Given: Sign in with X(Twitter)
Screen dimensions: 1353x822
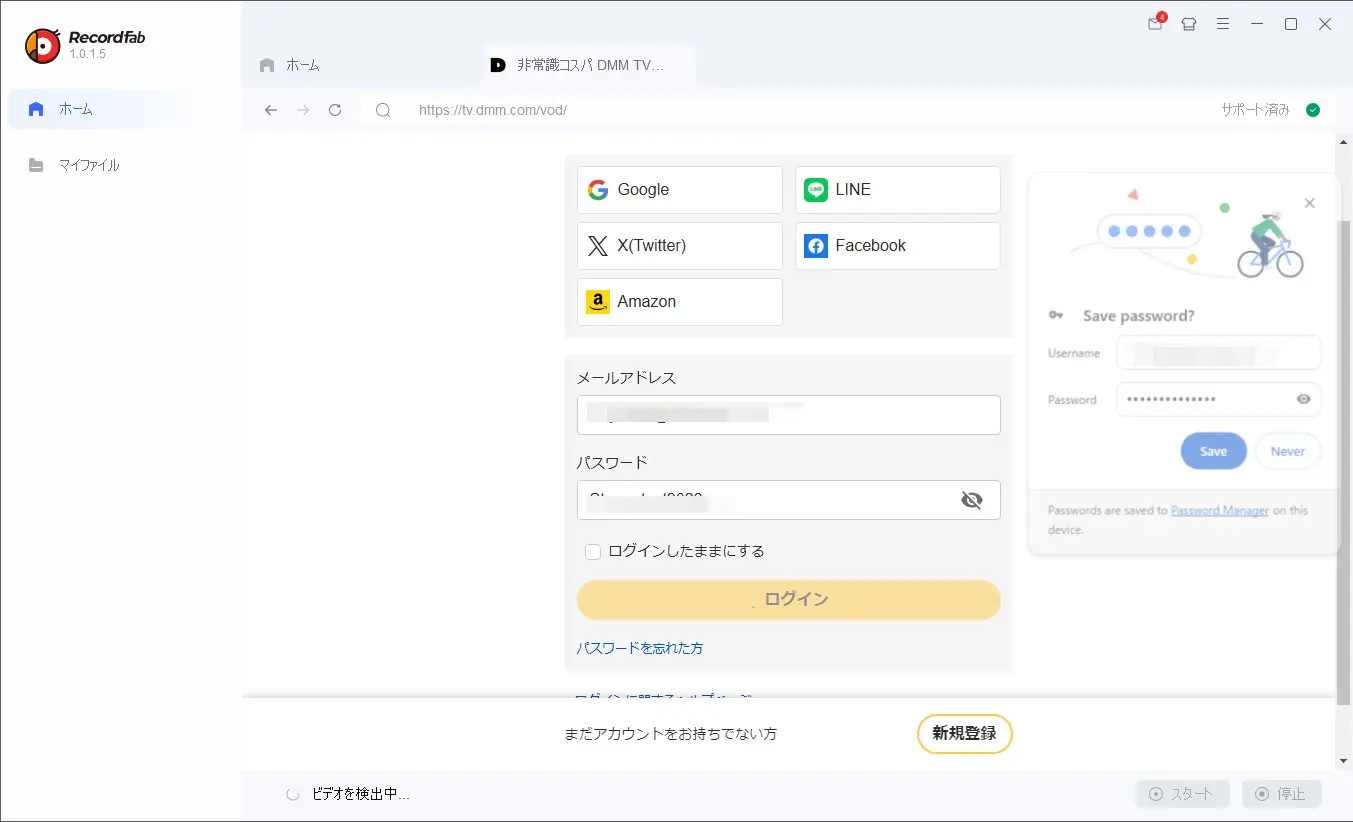Looking at the screenshot, I should 680,246.
